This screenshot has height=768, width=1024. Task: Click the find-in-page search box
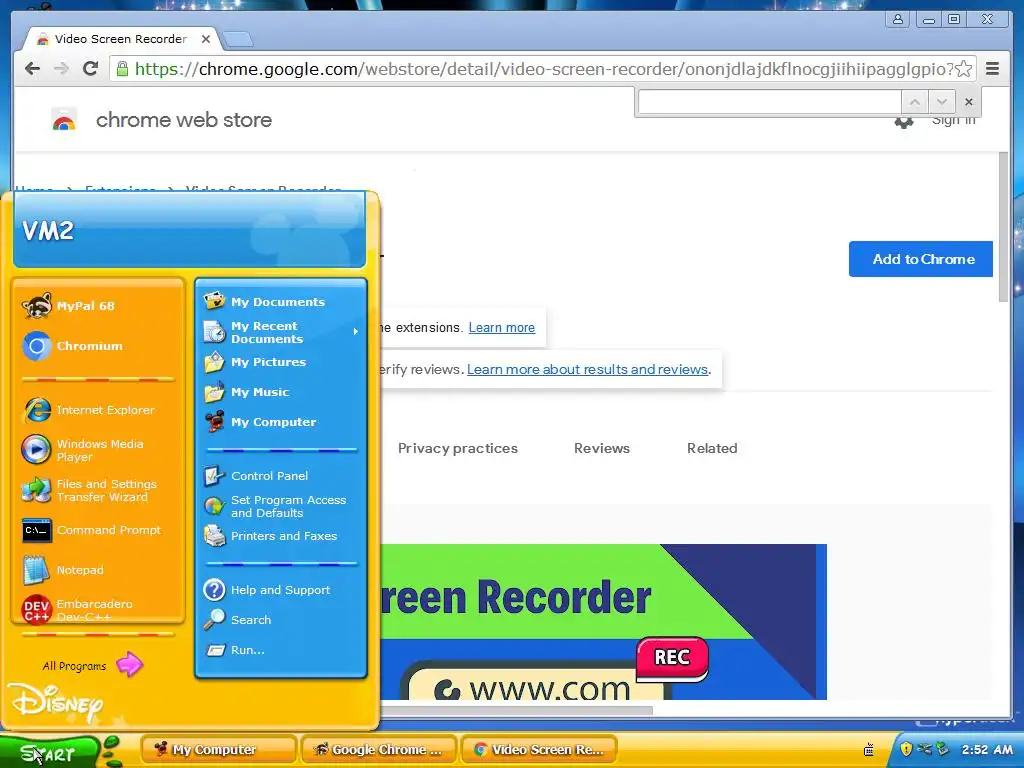point(769,102)
